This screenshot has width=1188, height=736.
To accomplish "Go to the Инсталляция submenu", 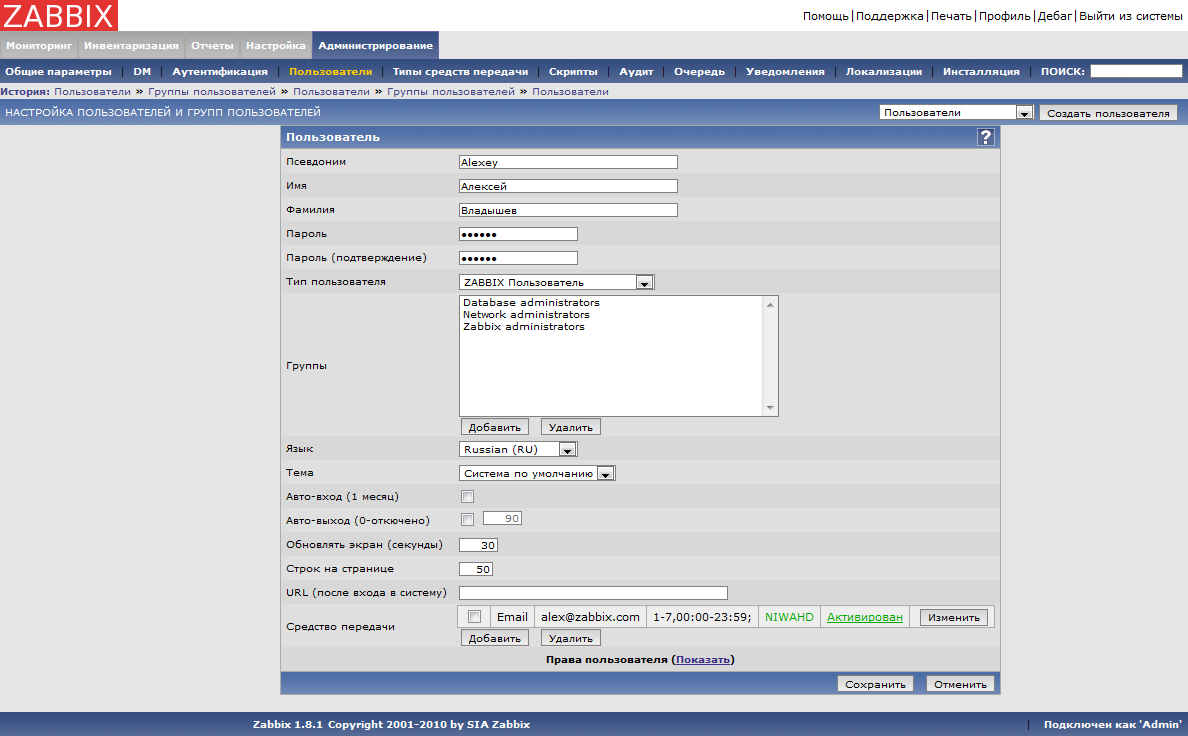I will pos(981,71).
